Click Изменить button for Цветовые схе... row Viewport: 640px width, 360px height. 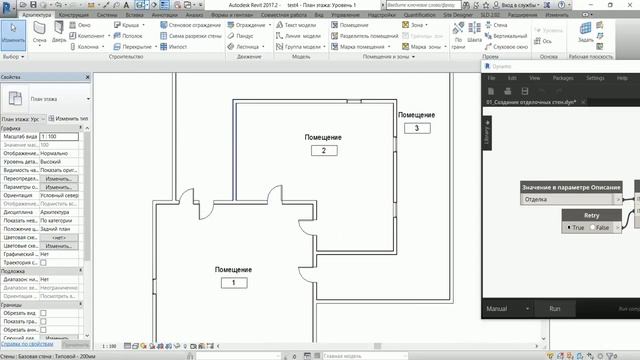[x=59, y=246]
